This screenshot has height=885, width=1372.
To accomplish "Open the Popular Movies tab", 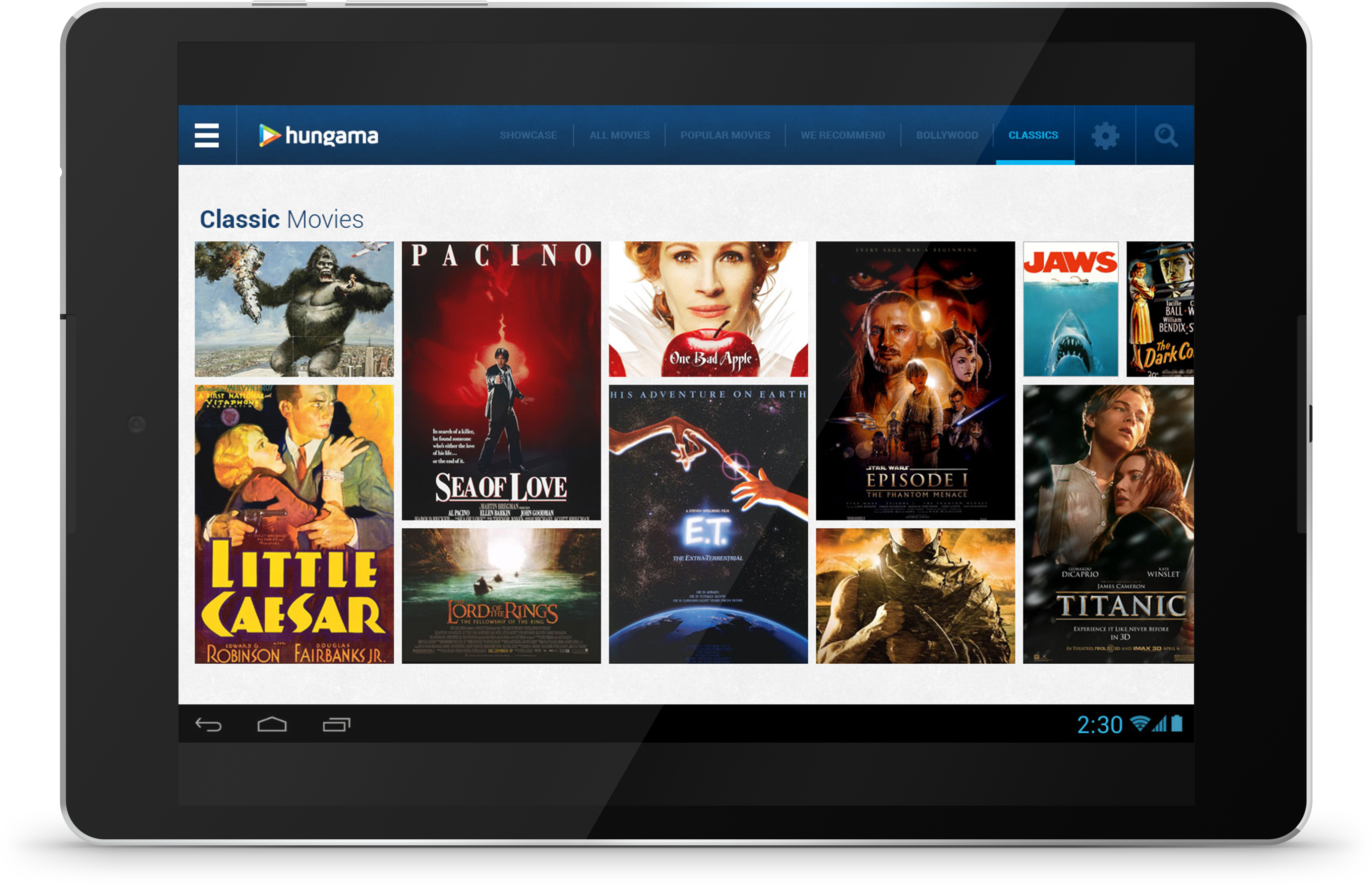I will pyautogui.click(x=725, y=135).
